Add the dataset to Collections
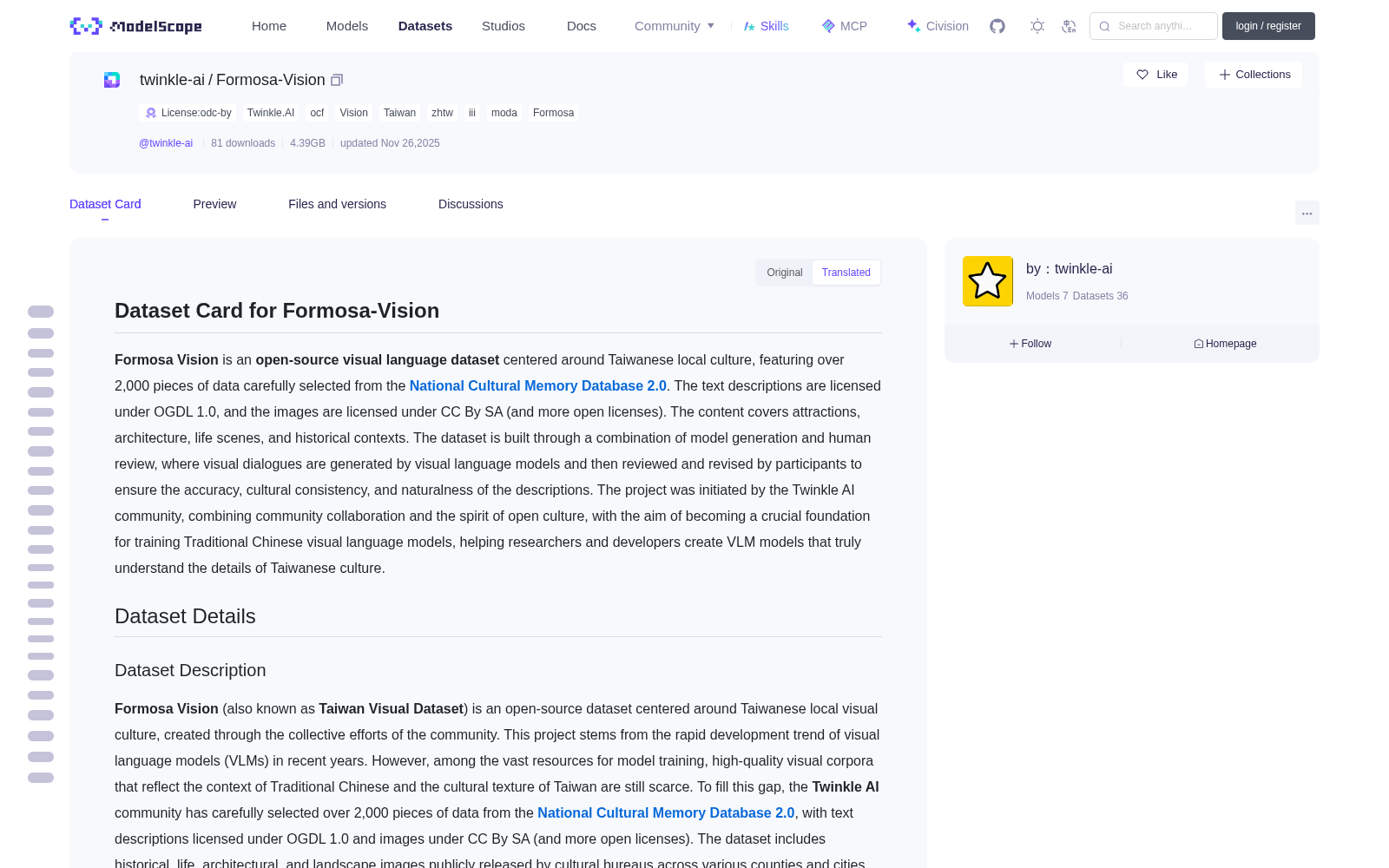Viewport: 1389px width, 868px height. pos(1254,75)
